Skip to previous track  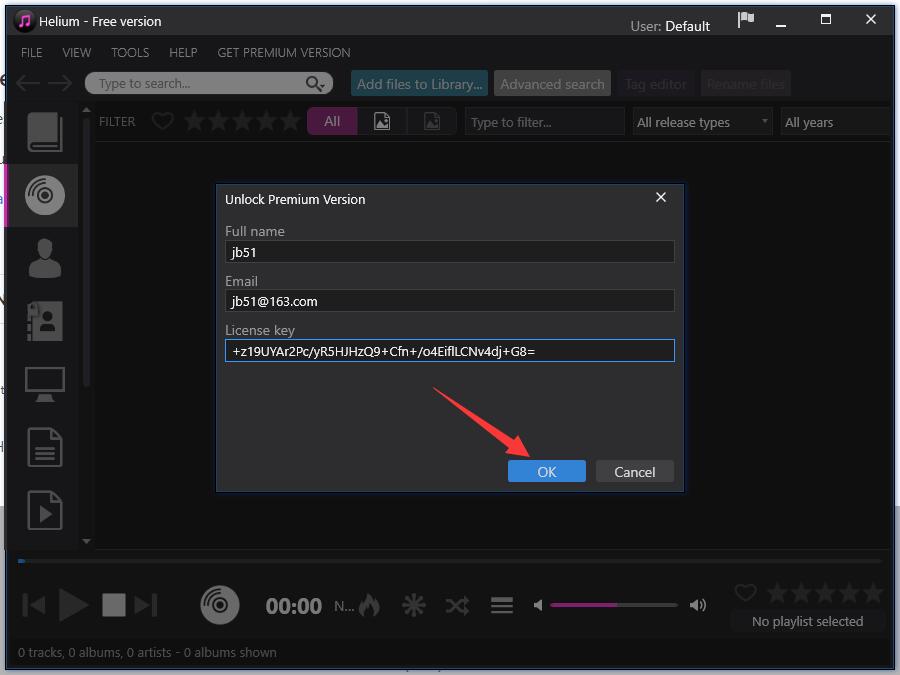[x=34, y=605]
